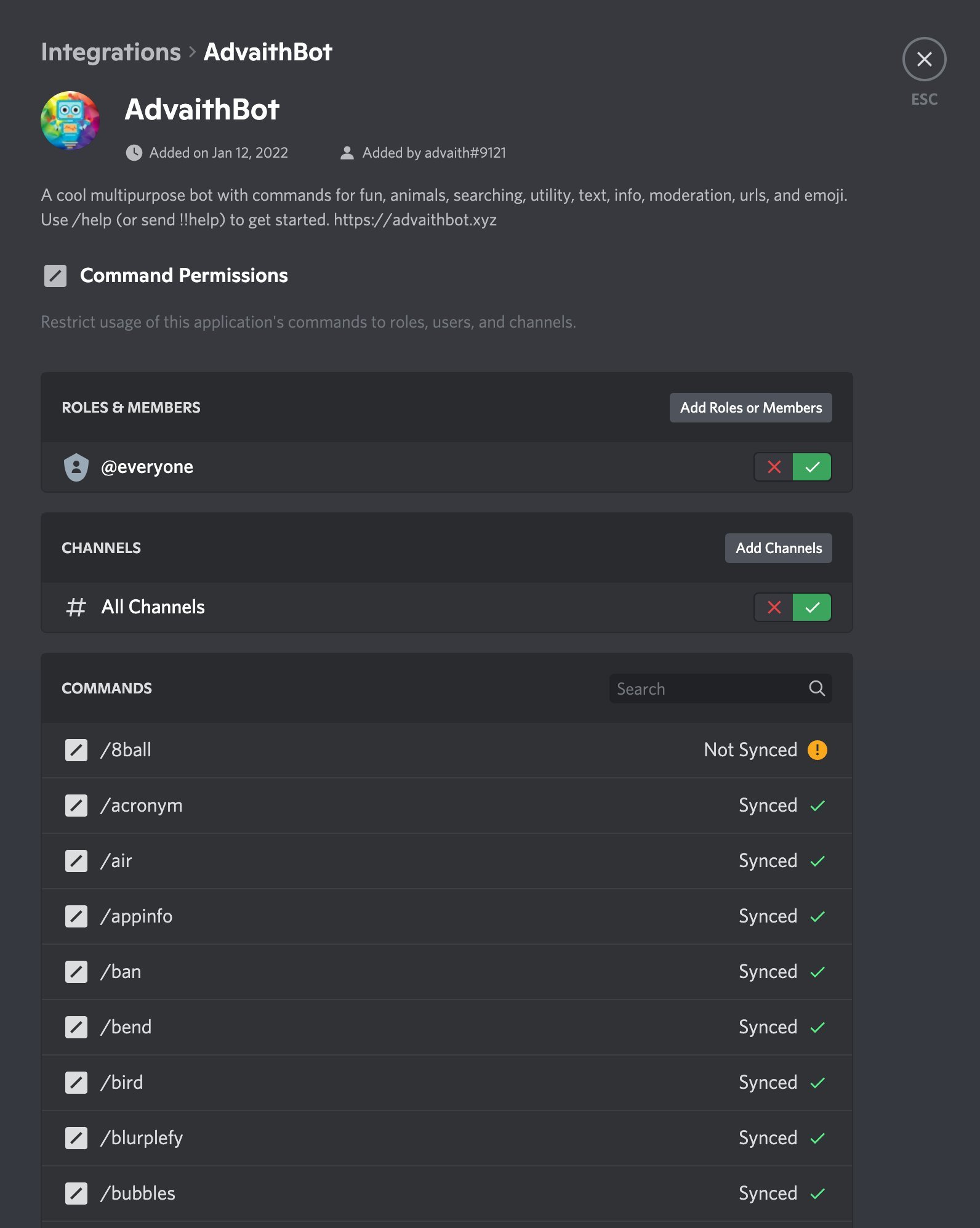980x1228 pixels.
Task: Click the /bend synced checkmark
Action: pyautogui.click(x=817, y=1027)
